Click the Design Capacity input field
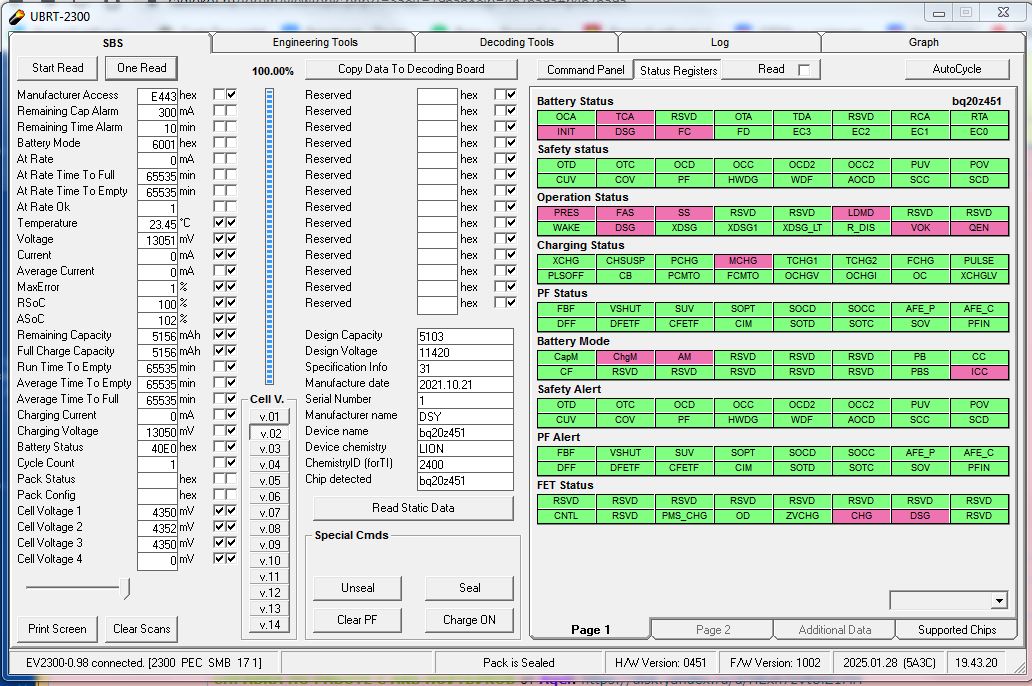The width and height of the screenshot is (1032, 686). click(464, 336)
